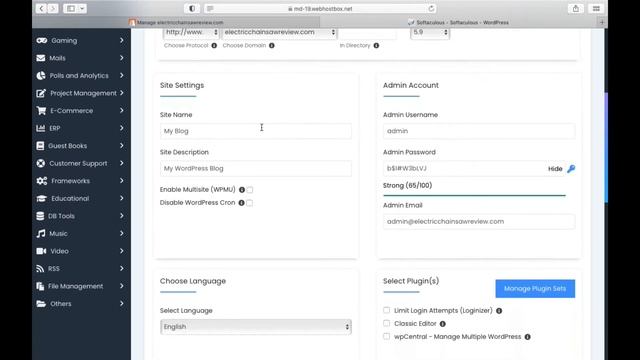Click the RSS feed icon

click(x=40, y=269)
